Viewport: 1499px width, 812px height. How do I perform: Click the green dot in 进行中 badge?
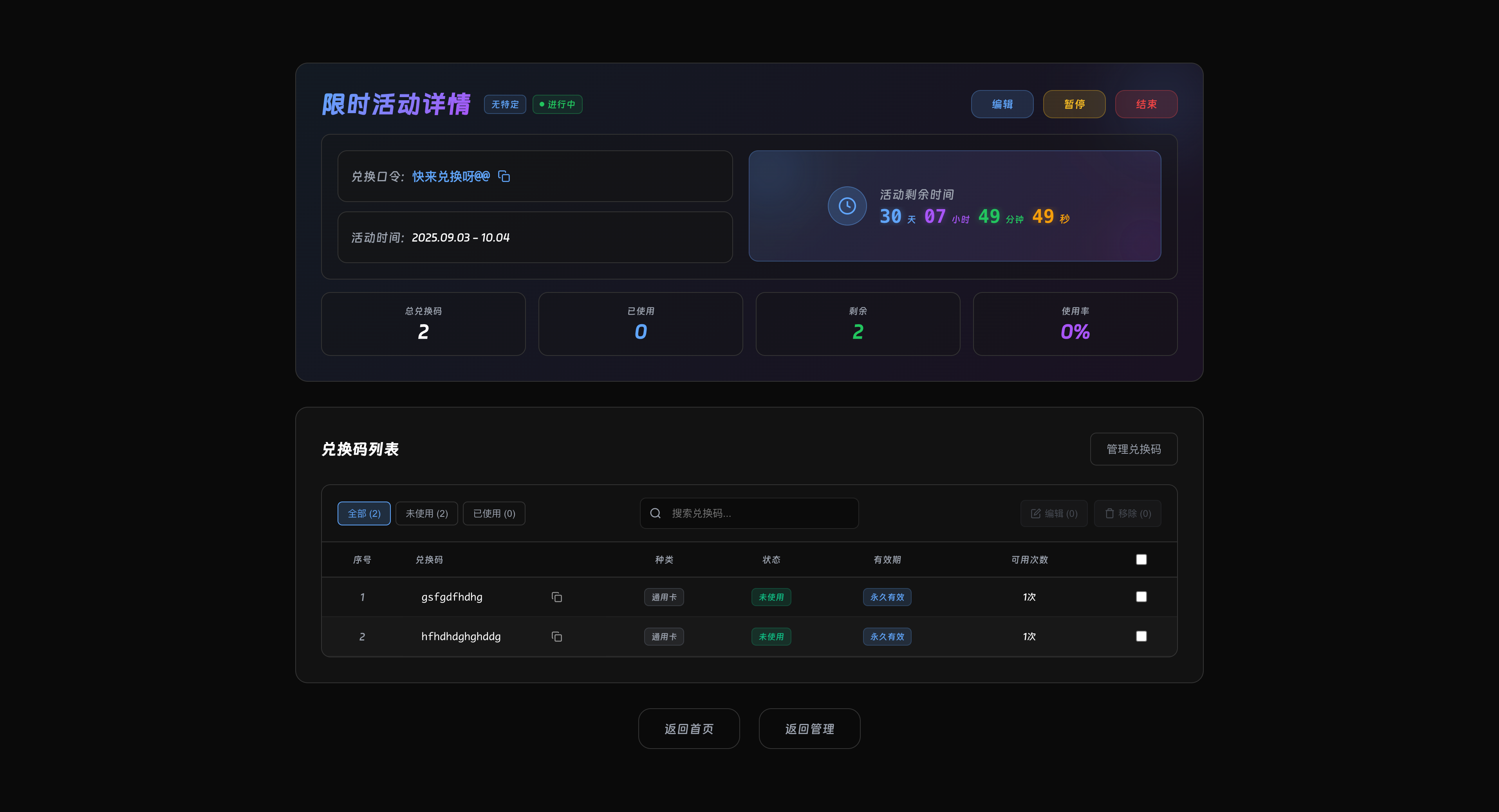[x=542, y=105]
